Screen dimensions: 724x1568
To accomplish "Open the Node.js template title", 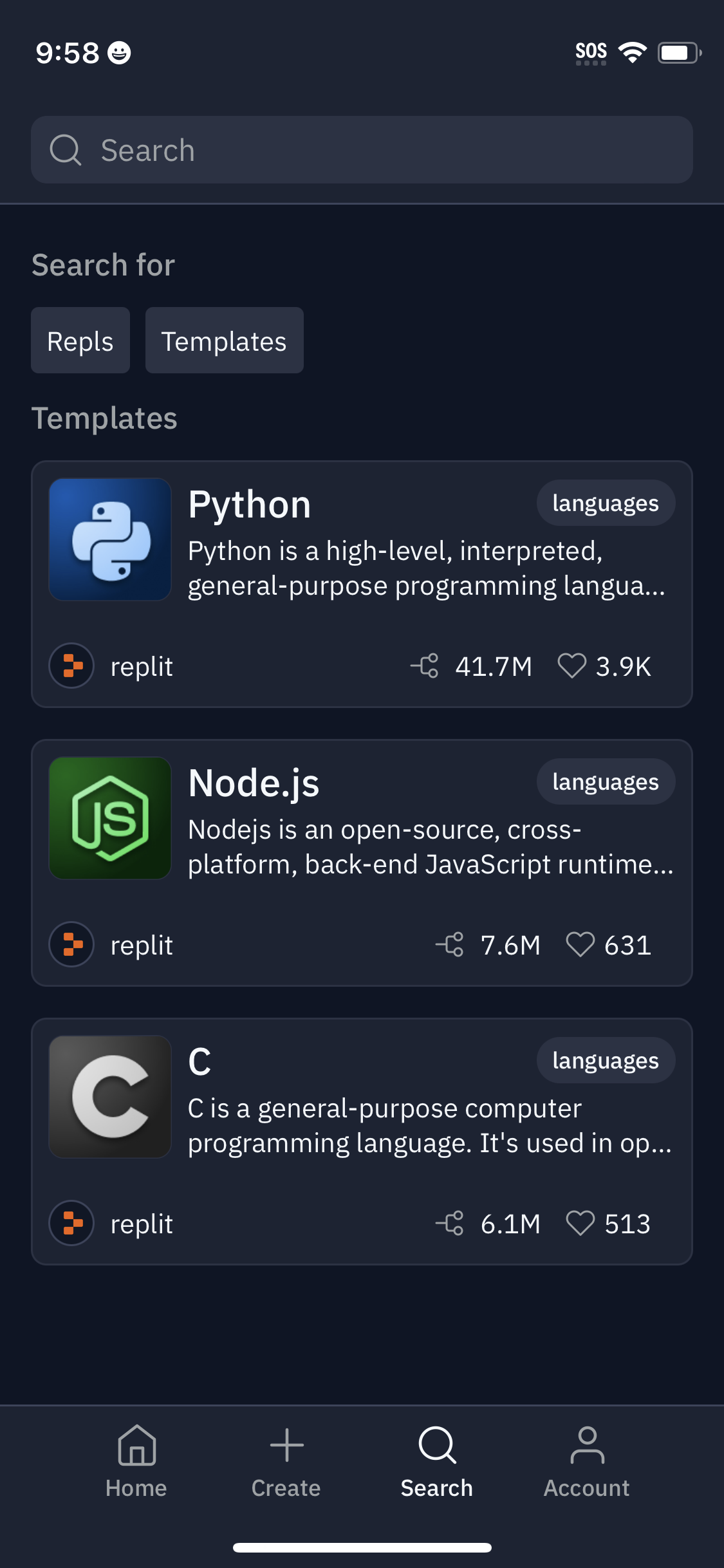I will pos(254,783).
